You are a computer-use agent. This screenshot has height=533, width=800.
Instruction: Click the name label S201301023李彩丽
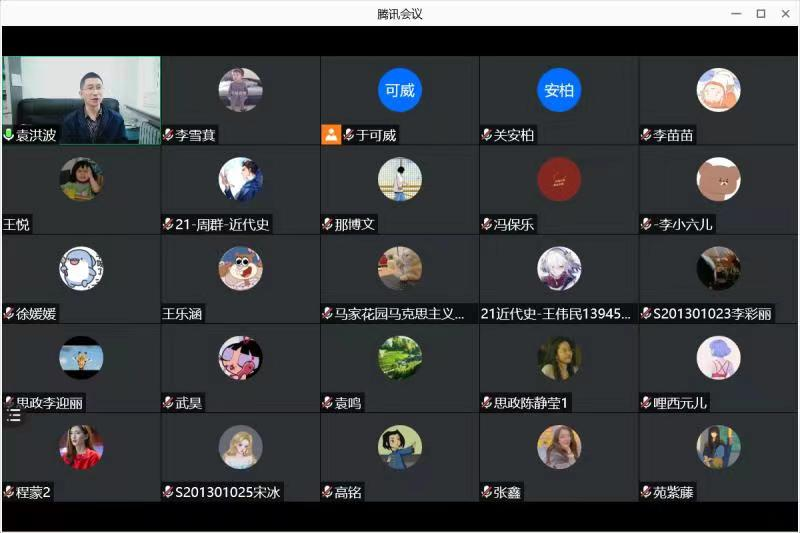pyautogui.click(x=712, y=313)
